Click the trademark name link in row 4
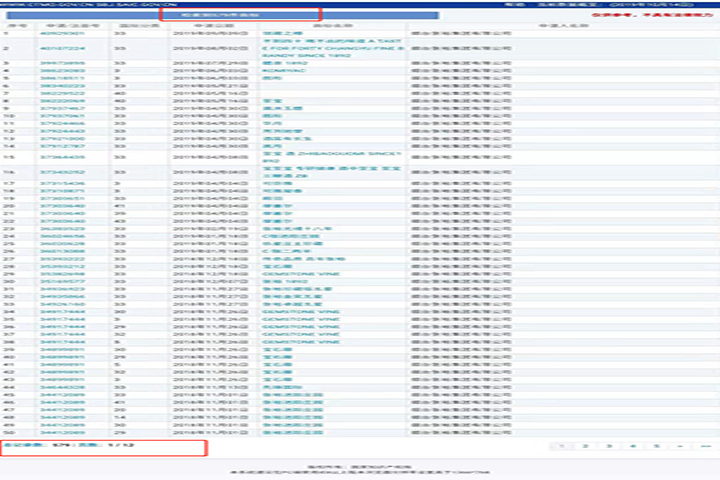Viewport: 720px width, 480px height. pos(279,71)
